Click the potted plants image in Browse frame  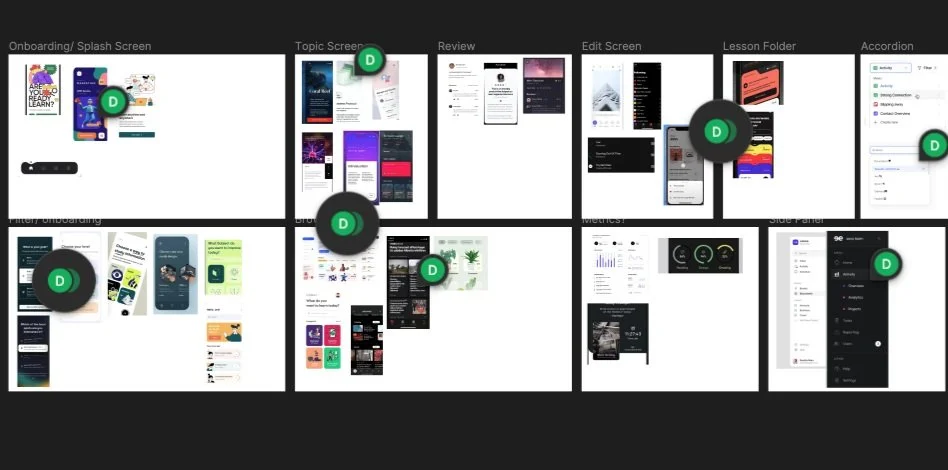tap(461, 263)
